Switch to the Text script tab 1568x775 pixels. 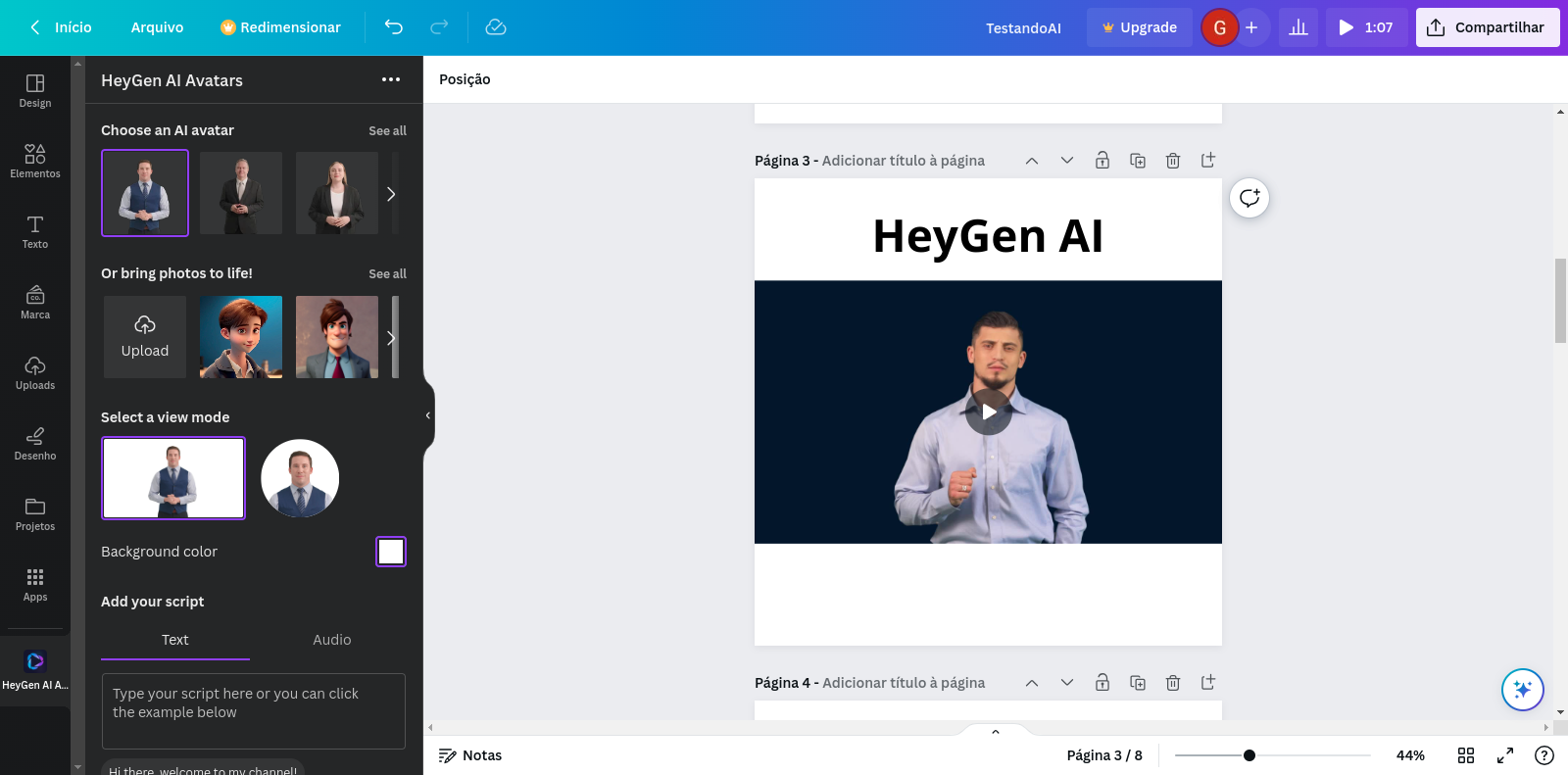(x=175, y=640)
